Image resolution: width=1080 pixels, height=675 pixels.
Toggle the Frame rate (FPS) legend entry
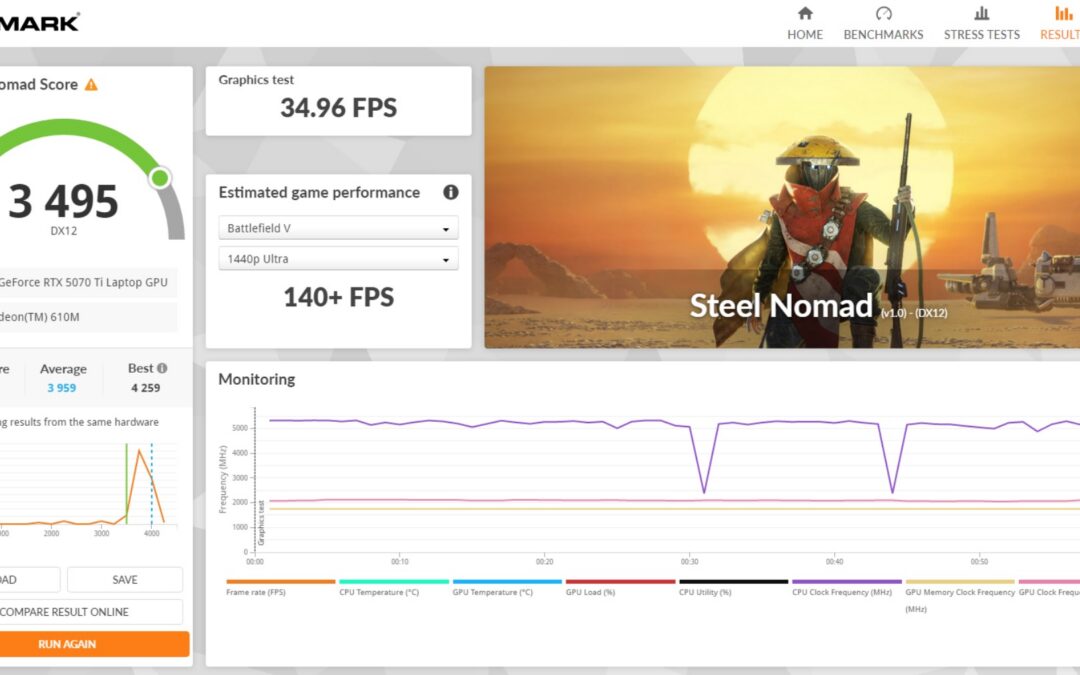click(x=256, y=592)
